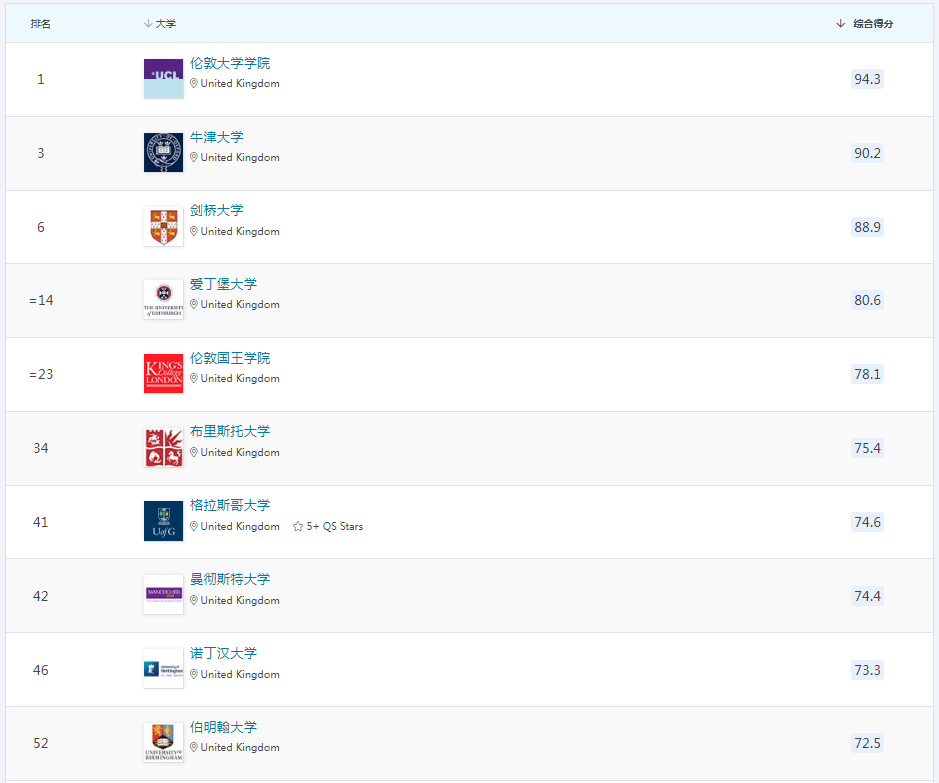Open the 爱丁堡大学 link

tap(223, 284)
